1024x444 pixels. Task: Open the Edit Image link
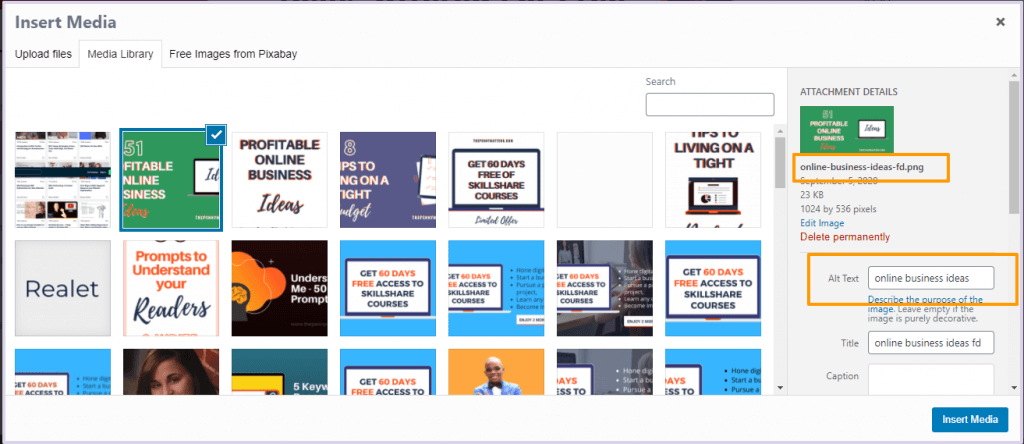click(822, 223)
